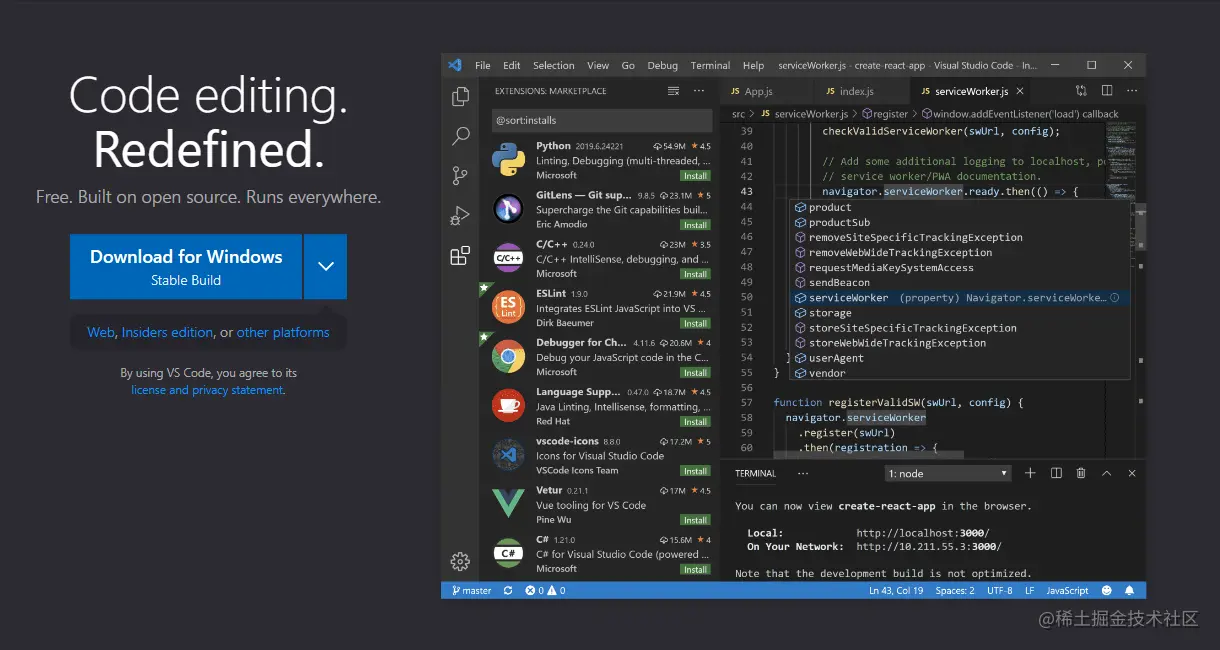Image resolution: width=1220 pixels, height=650 pixels.
Task: Open the Selection menu
Action: pyautogui.click(x=554, y=65)
